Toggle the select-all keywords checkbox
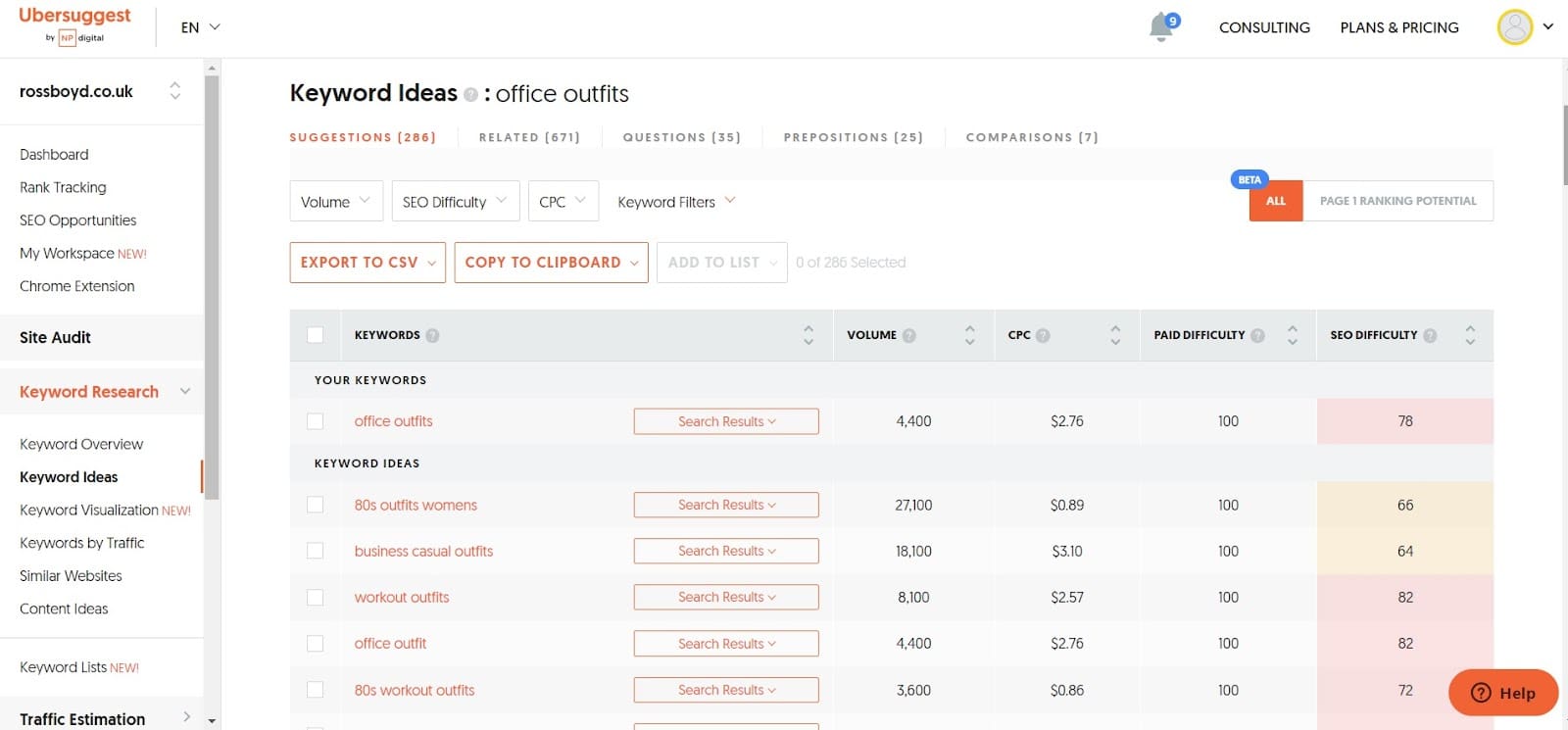The image size is (1568, 730). (x=315, y=335)
